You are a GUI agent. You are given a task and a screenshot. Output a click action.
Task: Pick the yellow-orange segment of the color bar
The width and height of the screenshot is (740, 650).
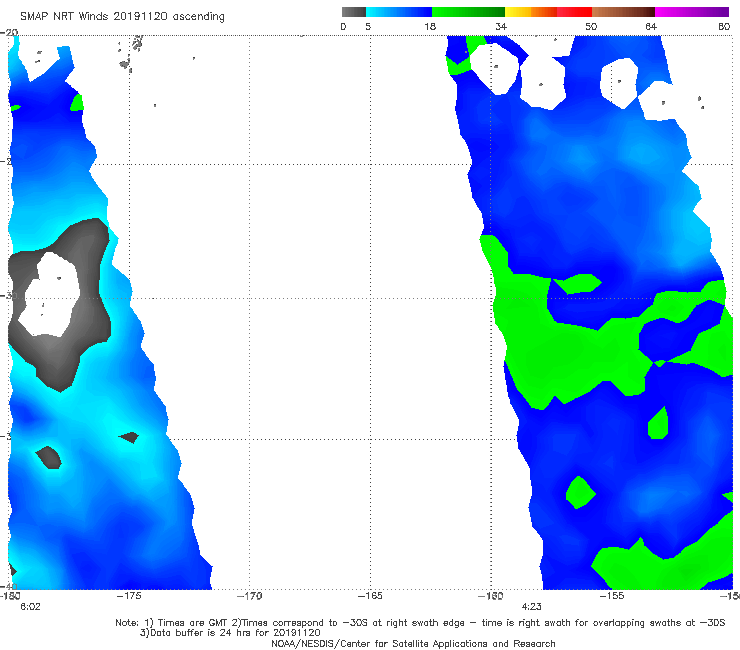click(531, 12)
